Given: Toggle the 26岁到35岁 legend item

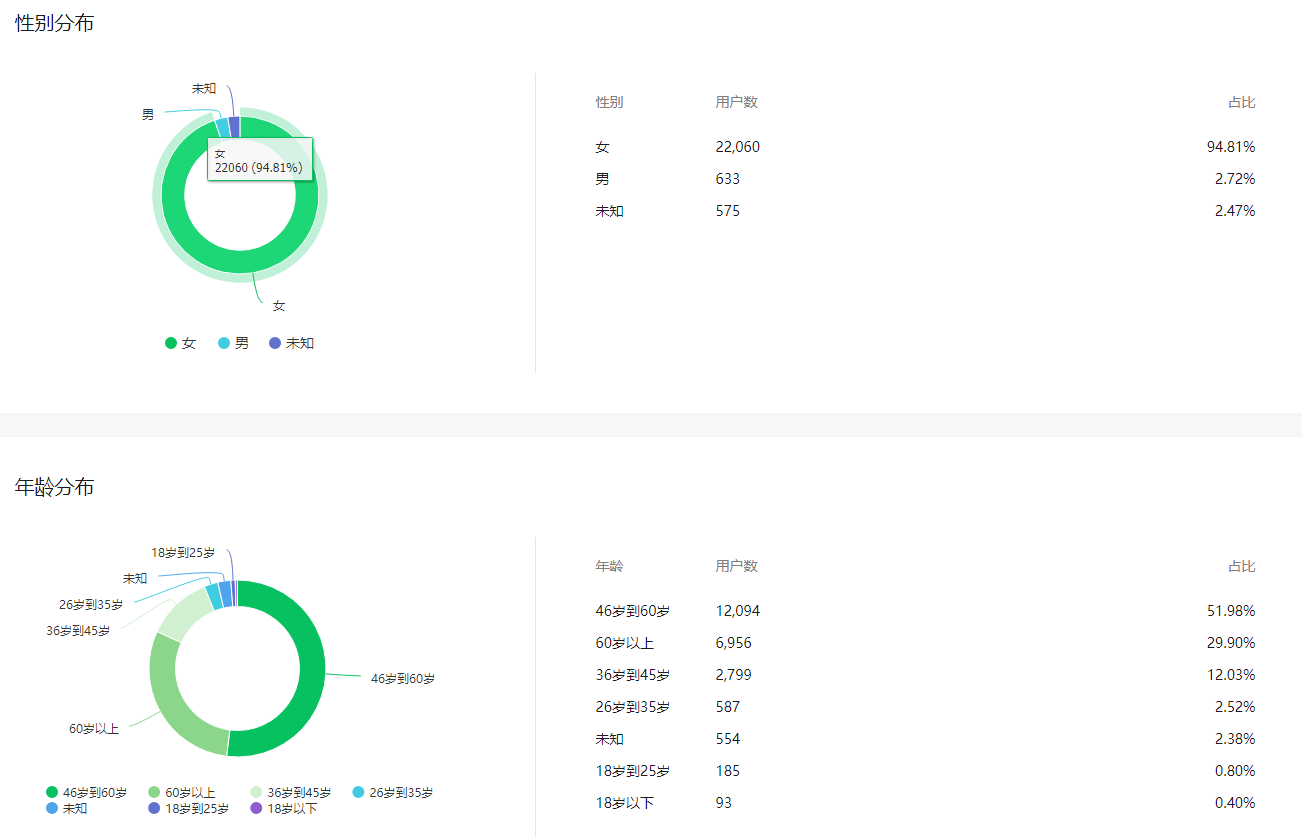Looking at the screenshot, I should [393, 793].
